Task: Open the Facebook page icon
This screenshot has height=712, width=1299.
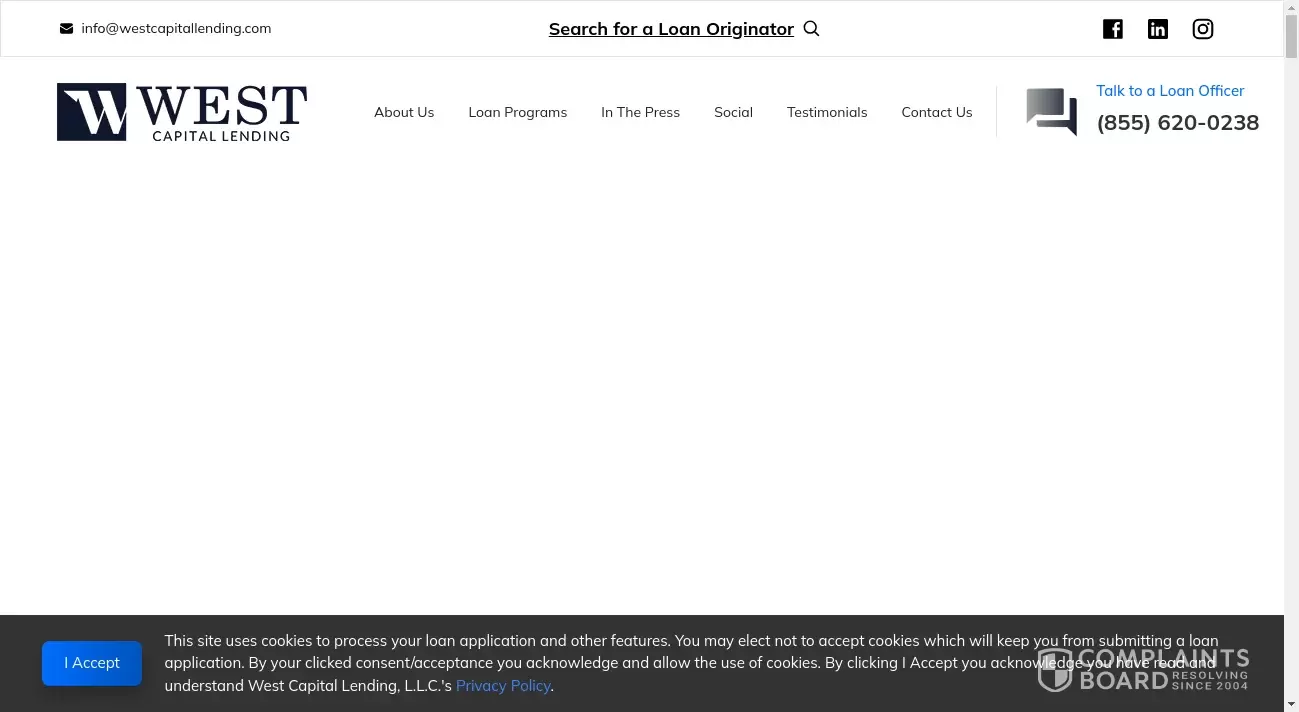Action: tap(1113, 29)
